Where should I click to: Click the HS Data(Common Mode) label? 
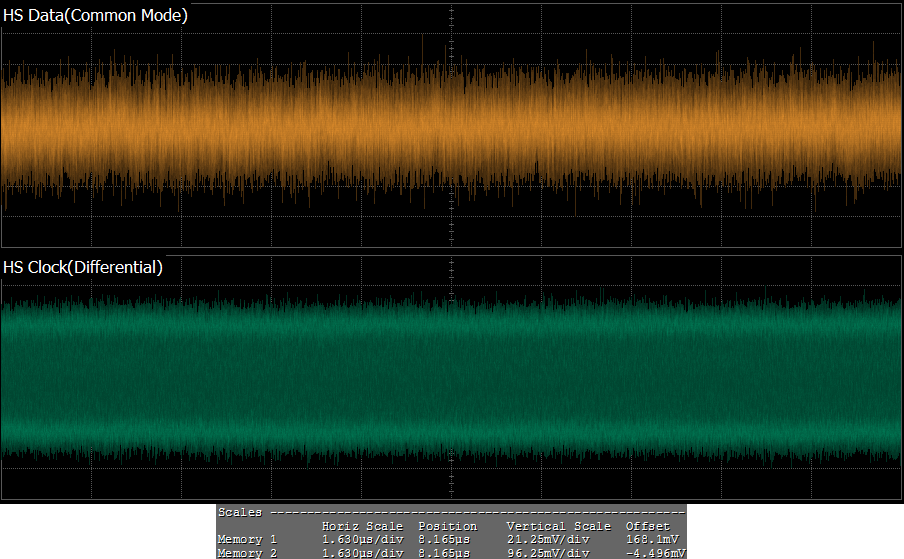tap(95, 16)
